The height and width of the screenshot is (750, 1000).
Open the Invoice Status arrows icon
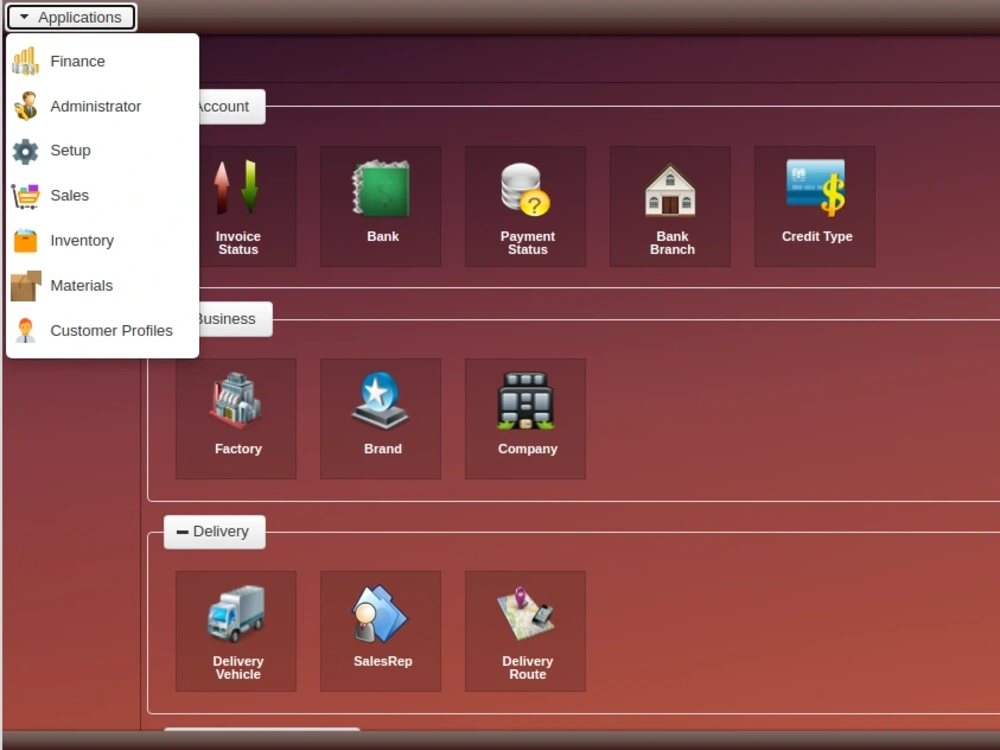(236, 188)
